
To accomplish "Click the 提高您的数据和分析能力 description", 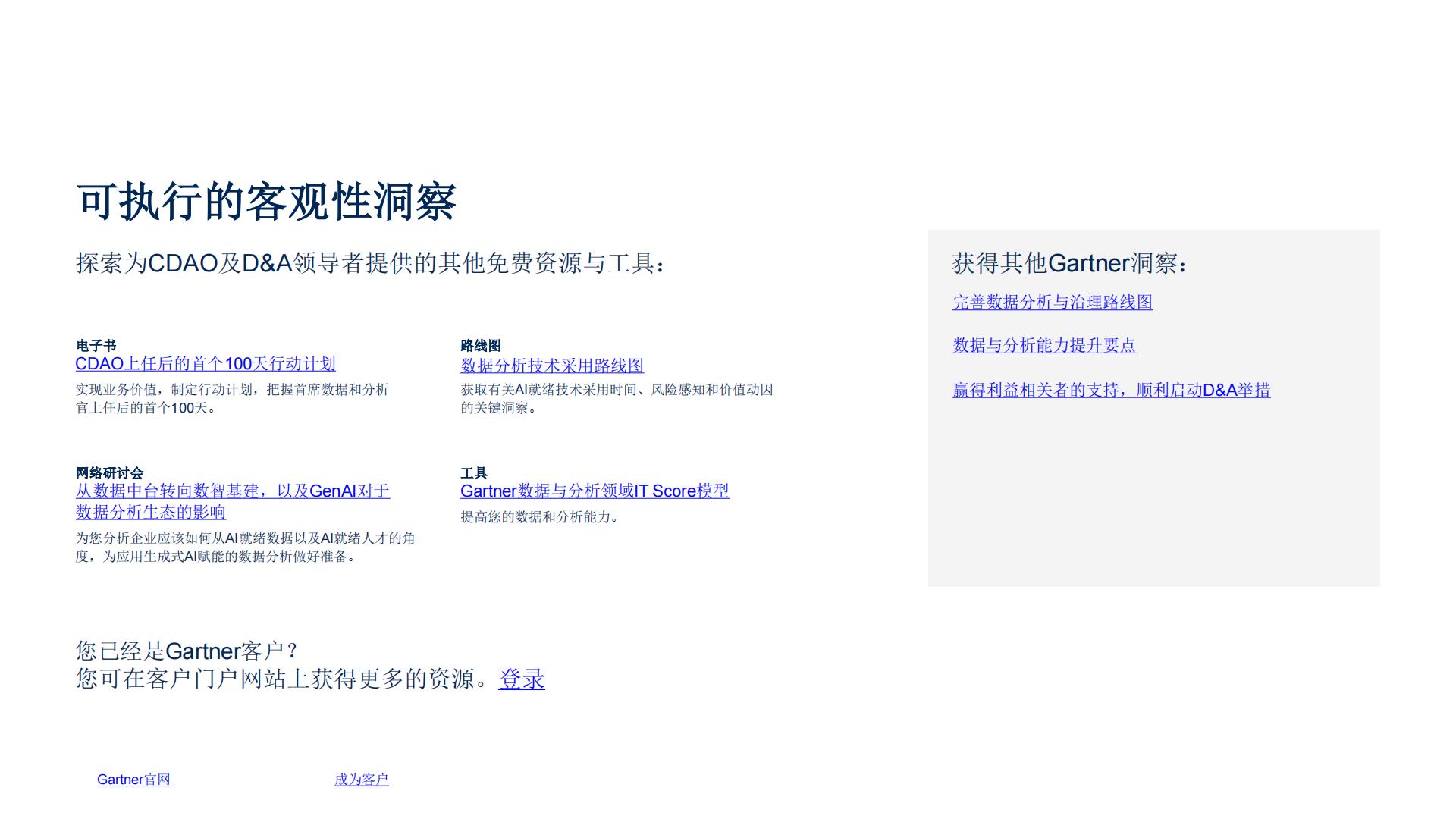I will [x=541, y=517].
